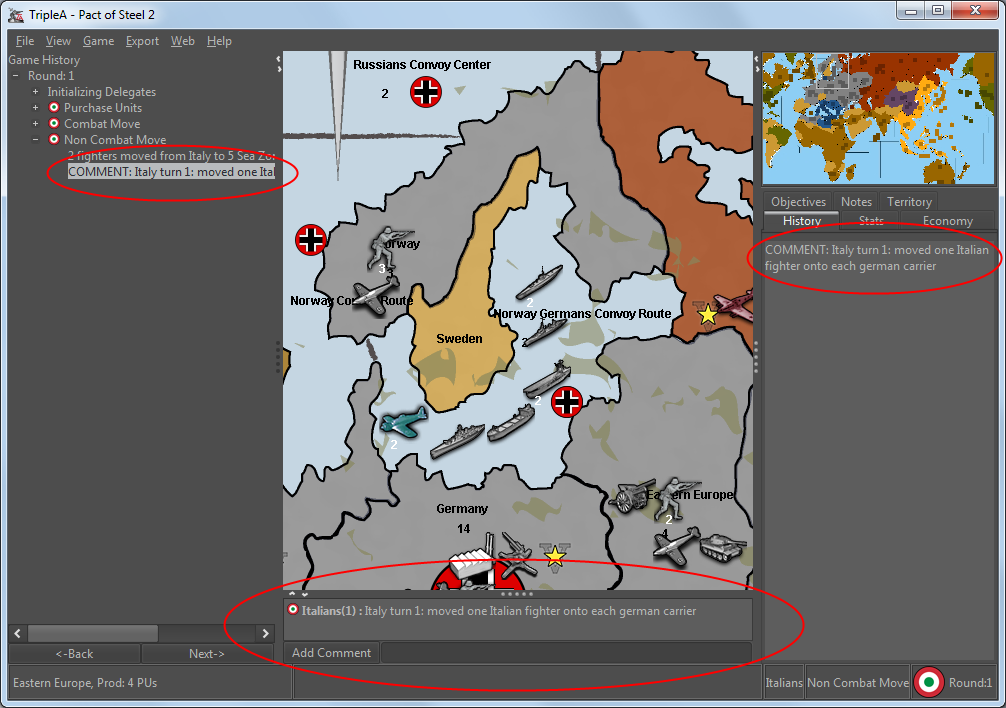Click the factory icon in Germany

point(473,560)
